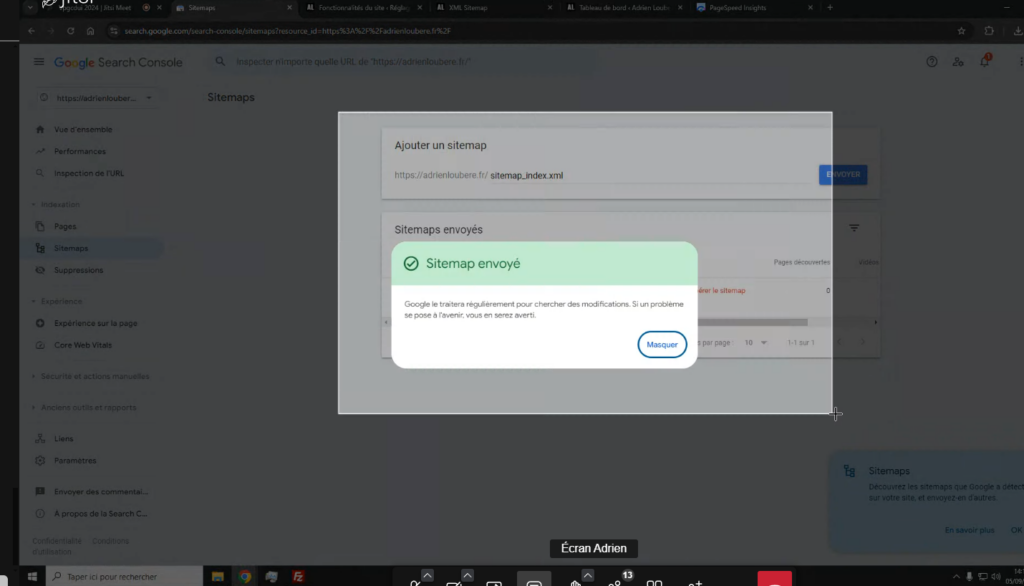Click the Pages icon under Indexation
Screen dimensions: 1024x586
[40, 227]
